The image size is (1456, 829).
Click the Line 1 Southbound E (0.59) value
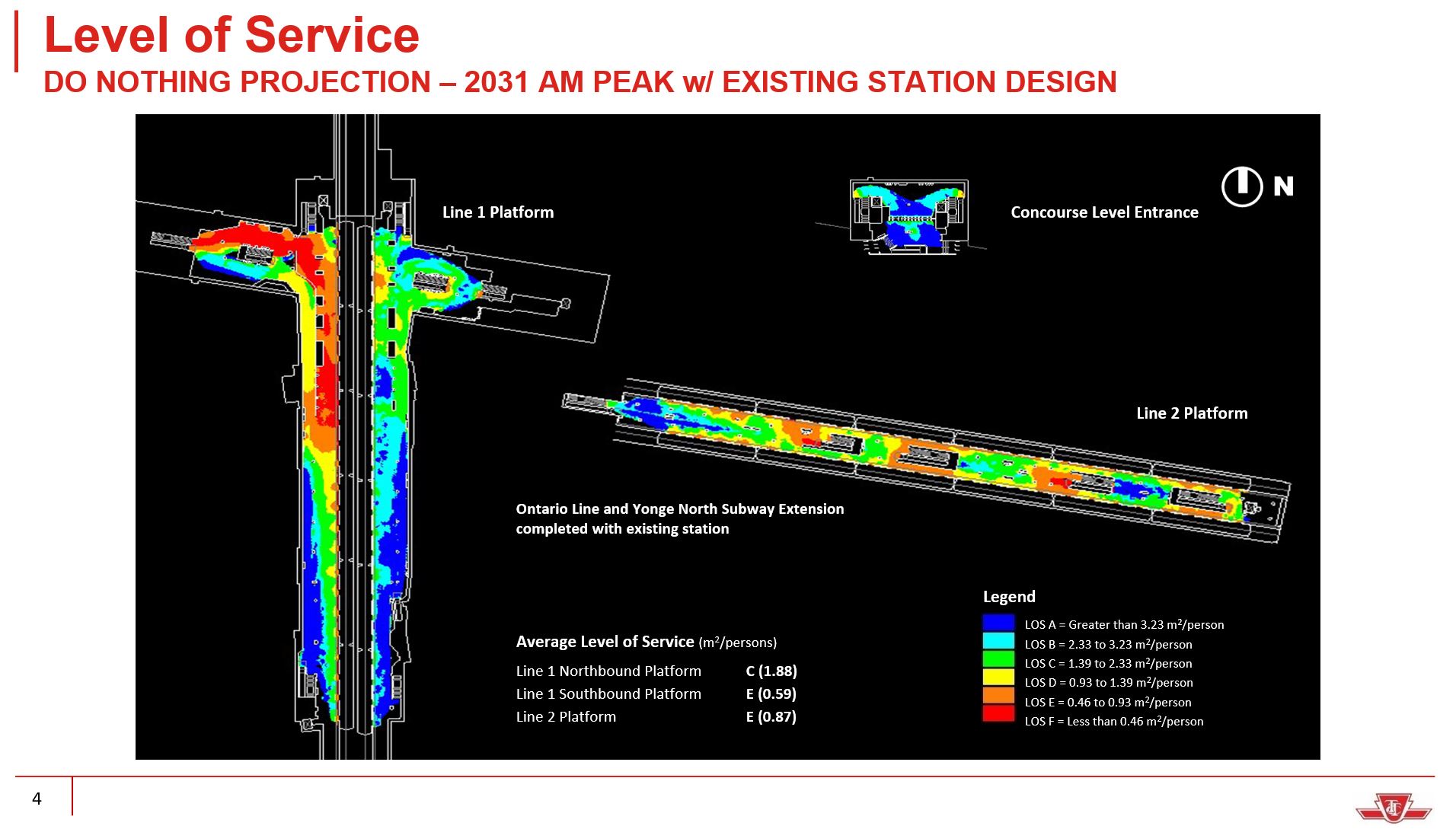tap(771, 694)
